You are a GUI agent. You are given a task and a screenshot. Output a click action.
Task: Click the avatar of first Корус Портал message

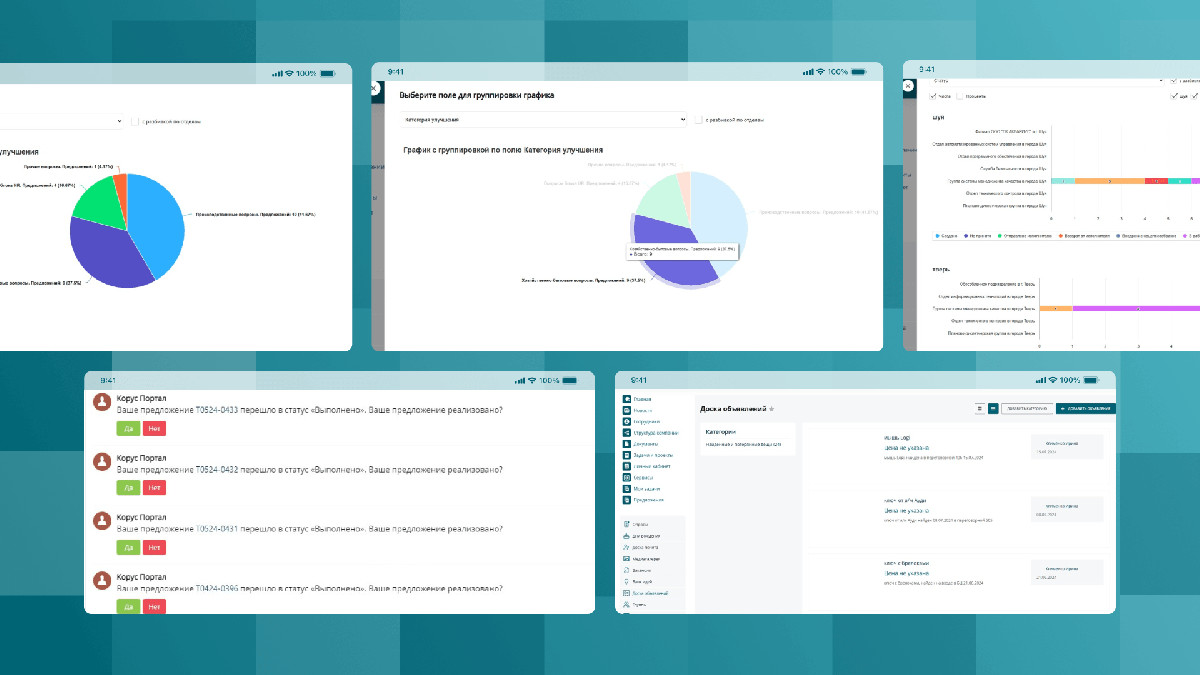(x=101, y=402)
